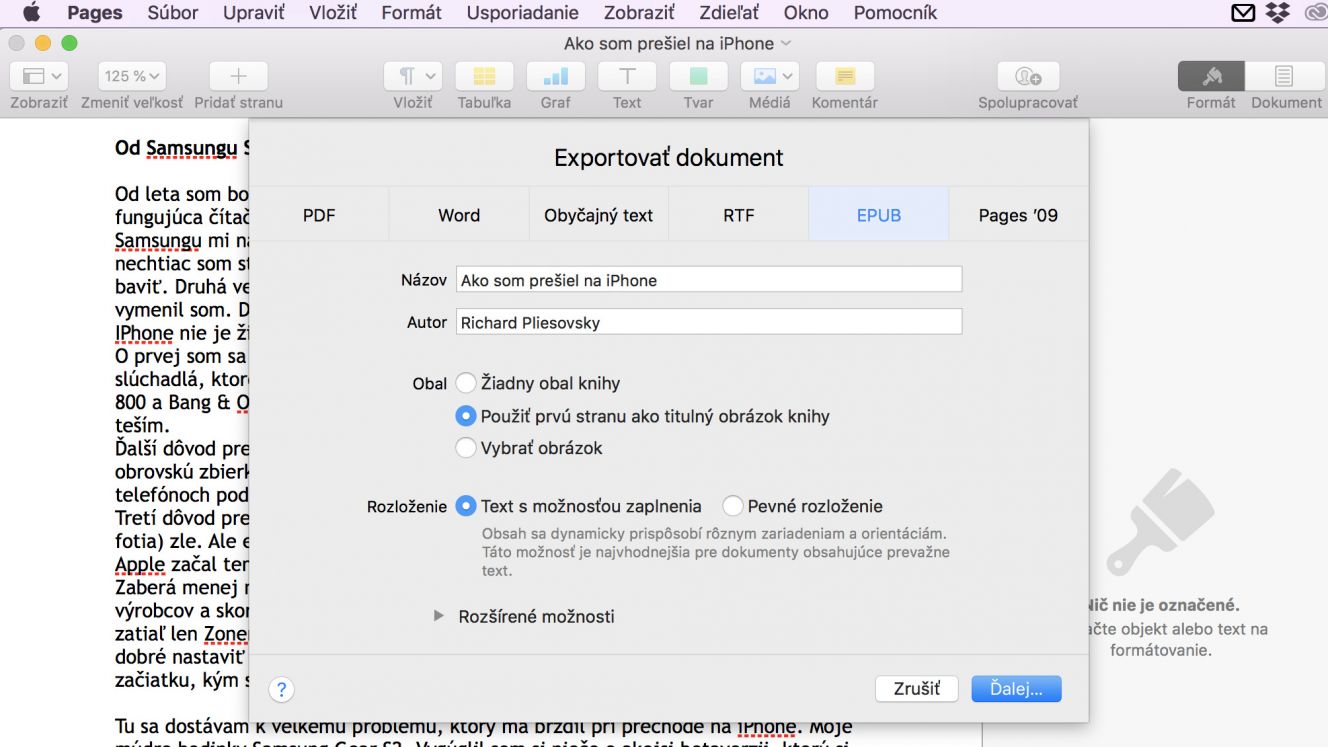Continue export with Ďalej… button
The height and width of the screenshot is (747, 1328).
(x=1016, y=689)
